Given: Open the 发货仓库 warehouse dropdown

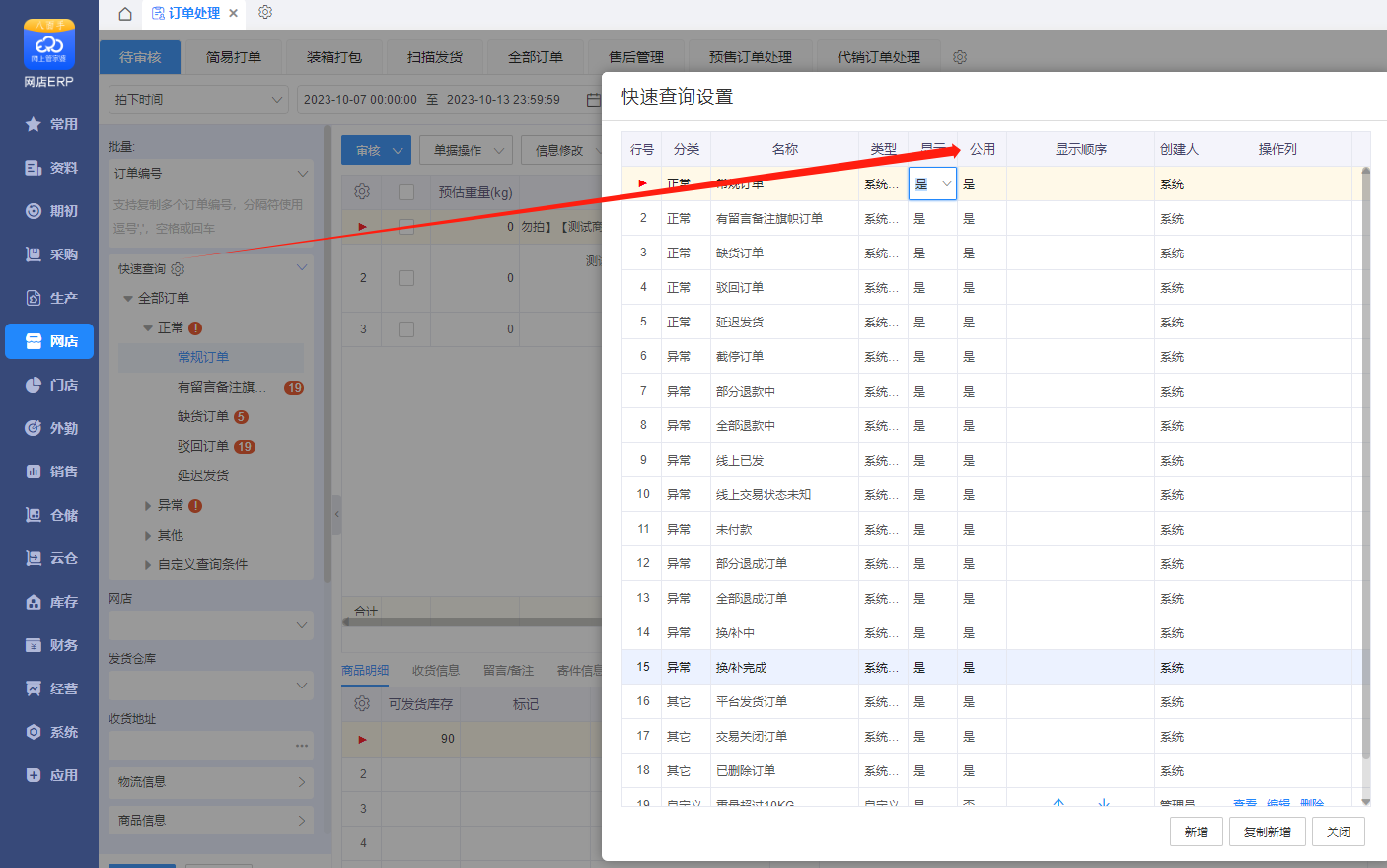Looking at the screenshot, I should [211, 686].
